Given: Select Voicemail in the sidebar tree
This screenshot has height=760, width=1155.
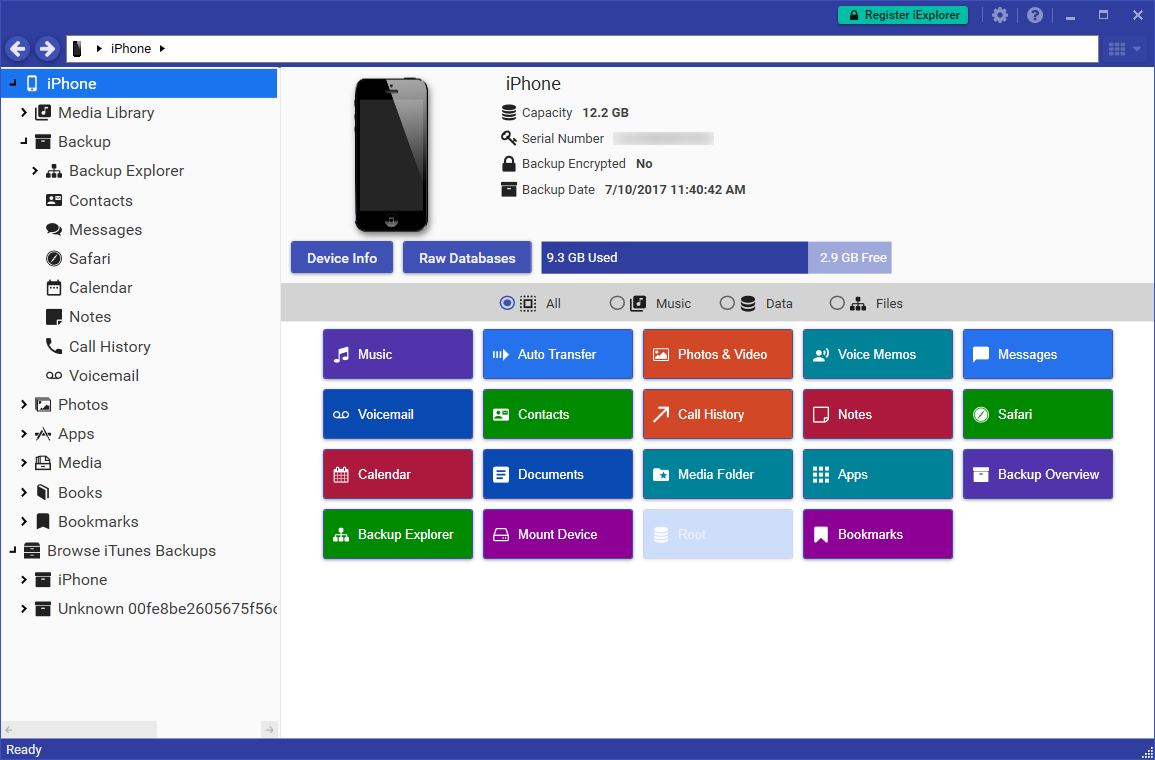Looking at the screenshot, I should pos(104,376).
